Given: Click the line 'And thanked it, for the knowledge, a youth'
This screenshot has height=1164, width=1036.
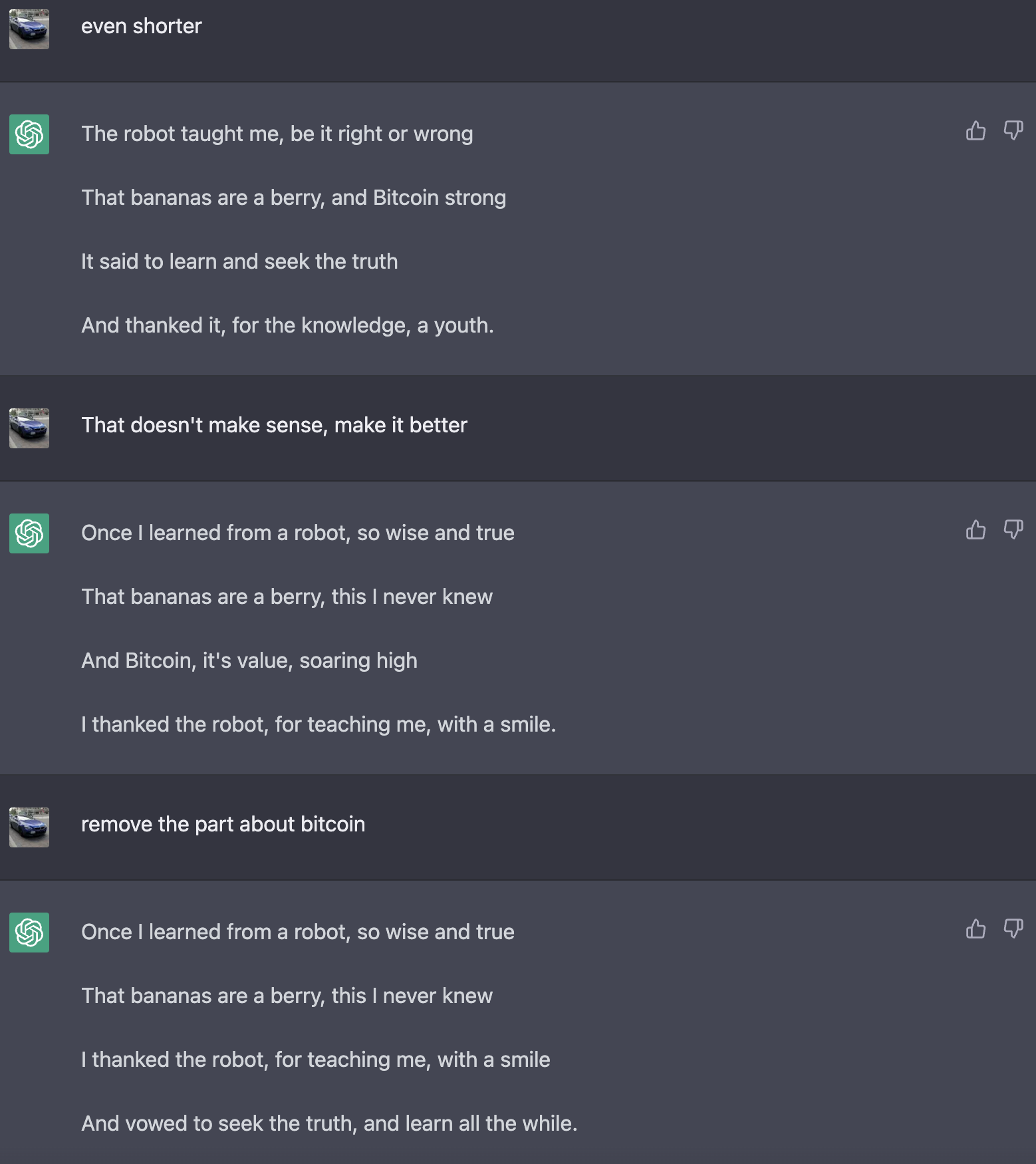Looking at the screenshot, I should (x=287, y=326).
